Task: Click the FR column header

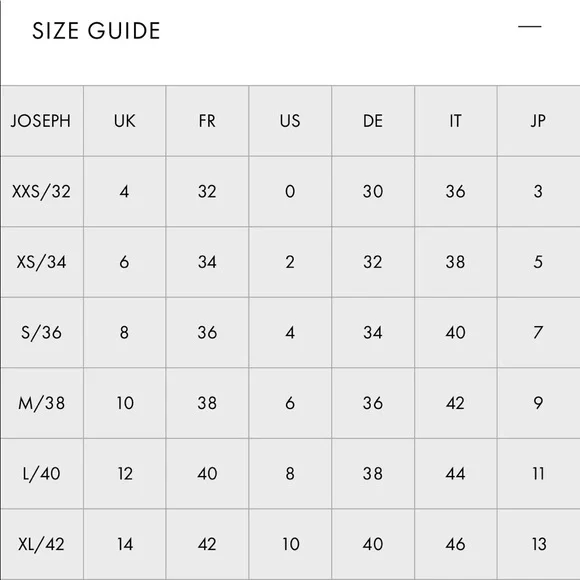Action: tap(207, 121)
